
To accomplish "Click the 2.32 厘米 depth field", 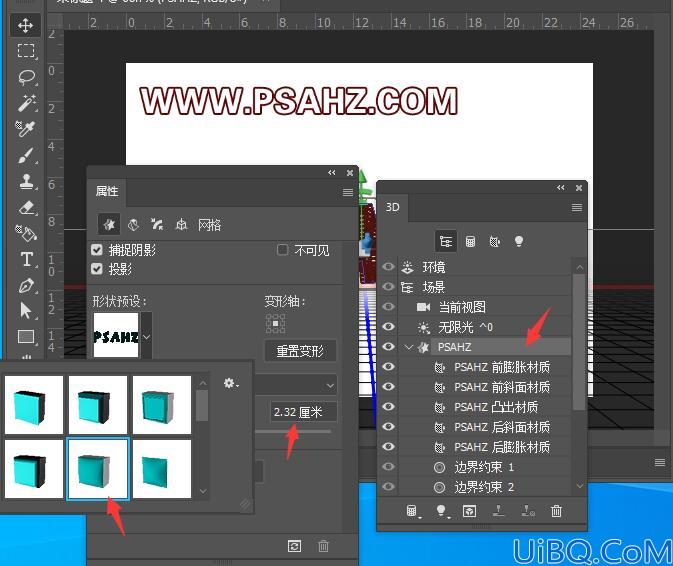I will coord(303,412).
